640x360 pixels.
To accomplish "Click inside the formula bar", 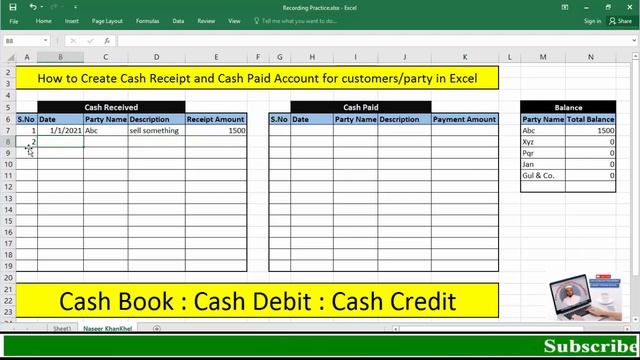I will pyautogui.click(x=373, y=41).
